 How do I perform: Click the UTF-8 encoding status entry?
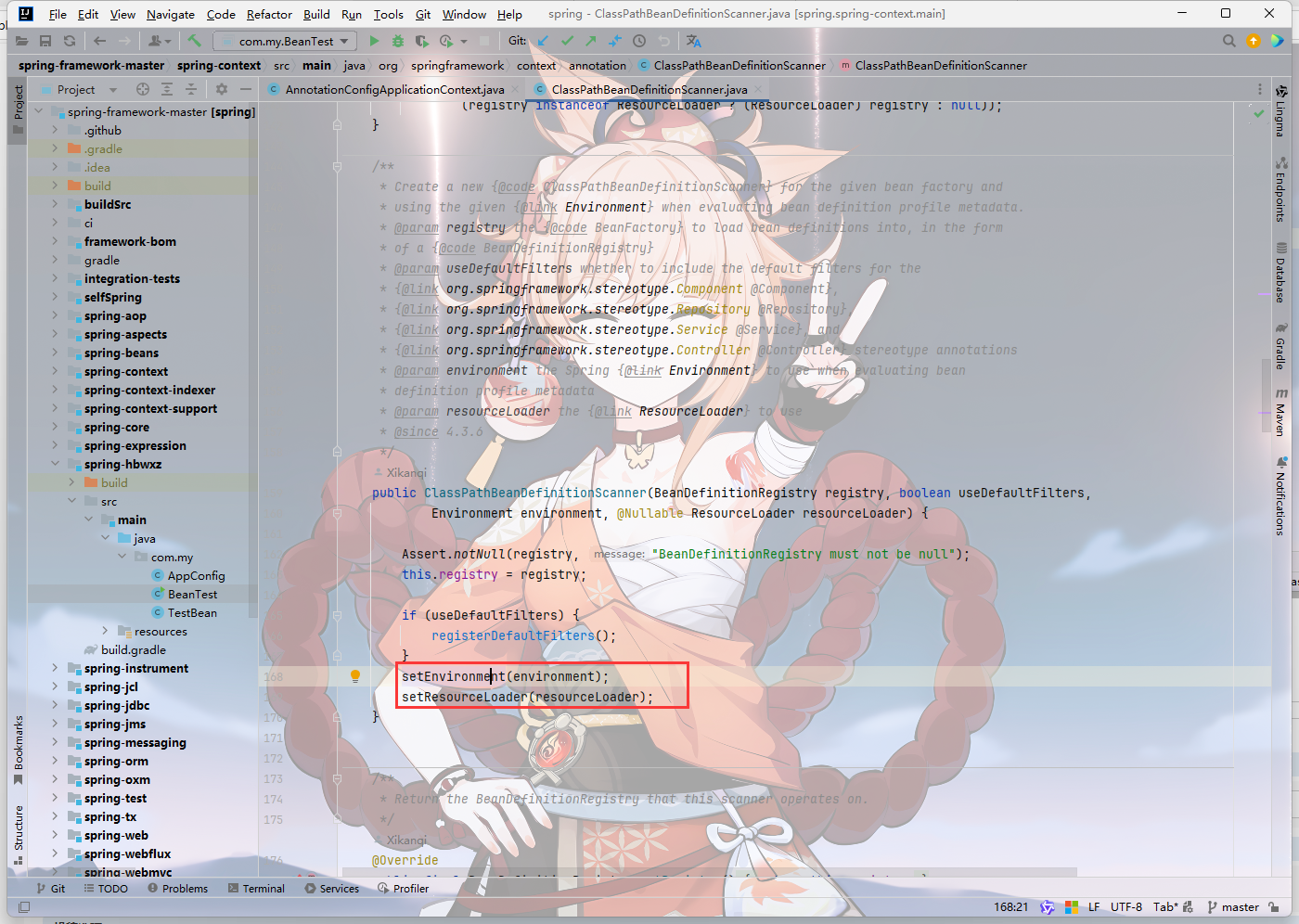point(1126,907)
